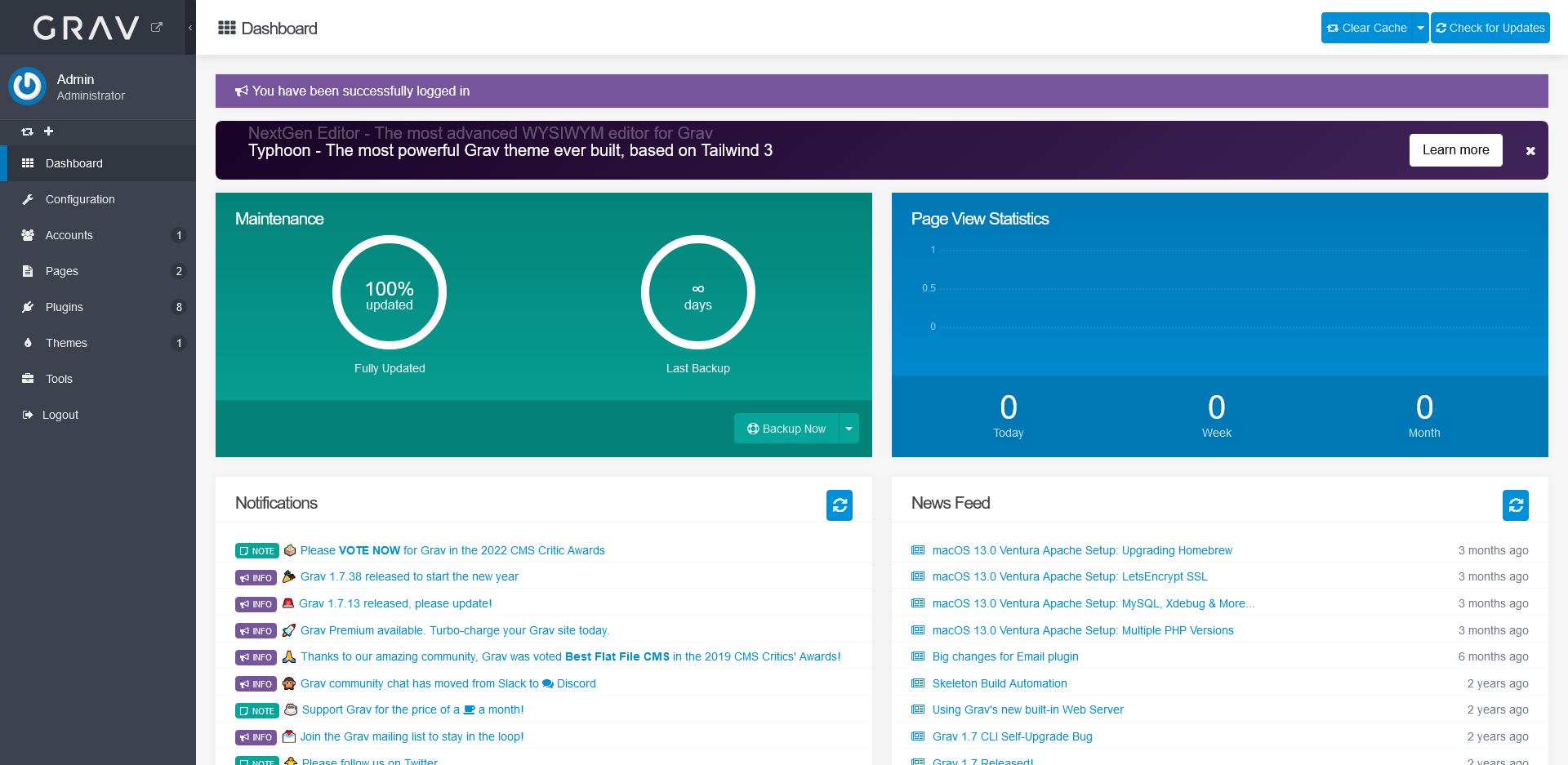The image size is (1568, 765).
Task: Click the plus icon to add new page
Action: click(x=48, y=131)
